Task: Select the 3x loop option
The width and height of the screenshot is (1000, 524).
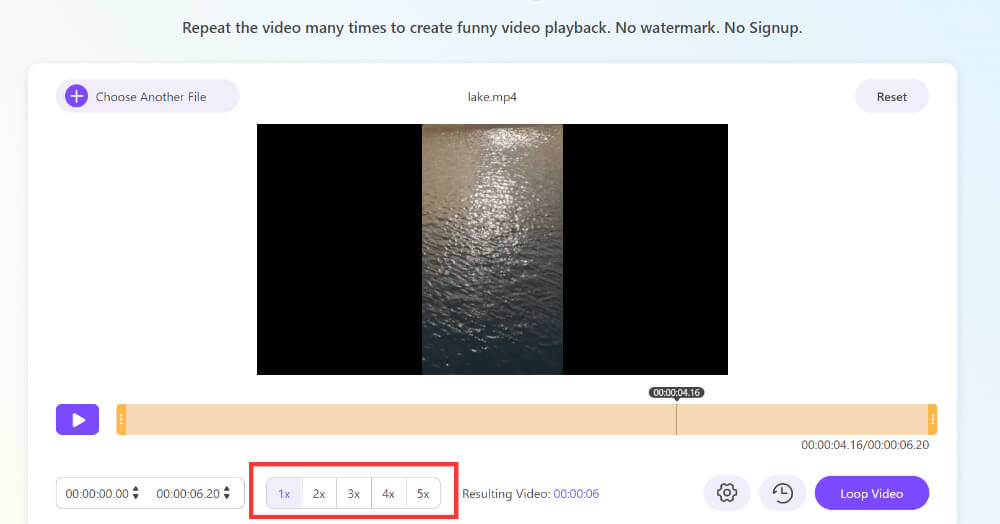Action: pyautogui.click(x=354, y=493)
